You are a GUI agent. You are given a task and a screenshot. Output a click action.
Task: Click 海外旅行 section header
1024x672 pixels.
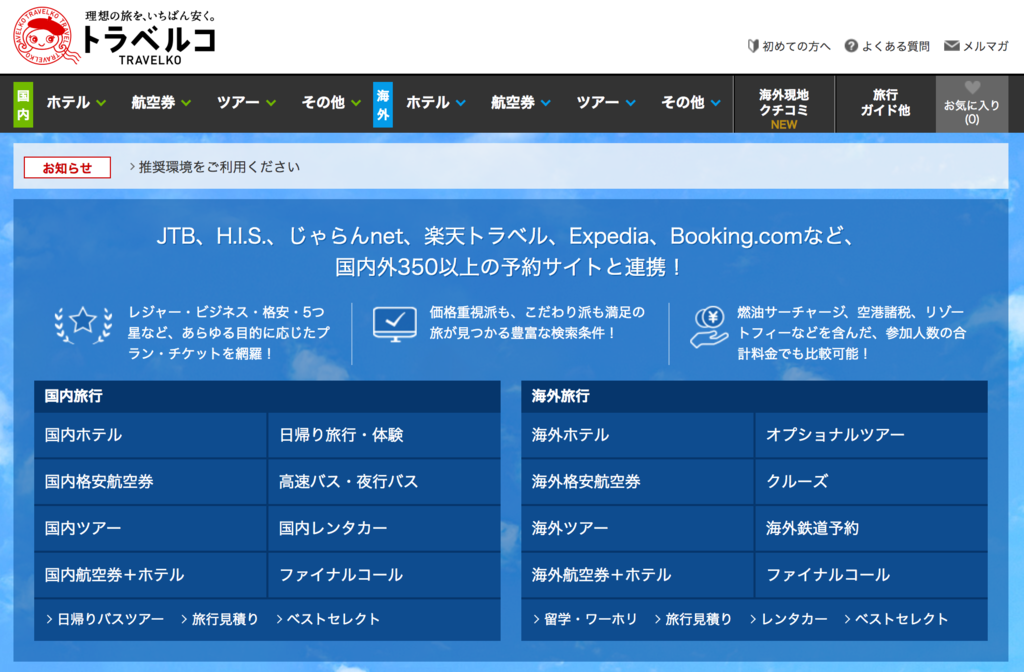coord(754,396)
